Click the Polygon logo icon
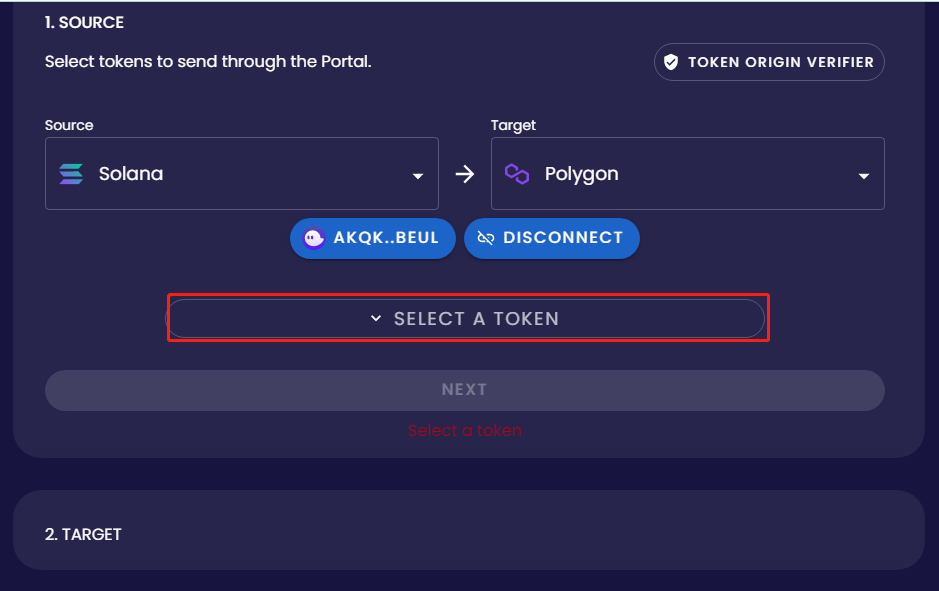This screenshot has height=591, width=939. tap(517, 174)
